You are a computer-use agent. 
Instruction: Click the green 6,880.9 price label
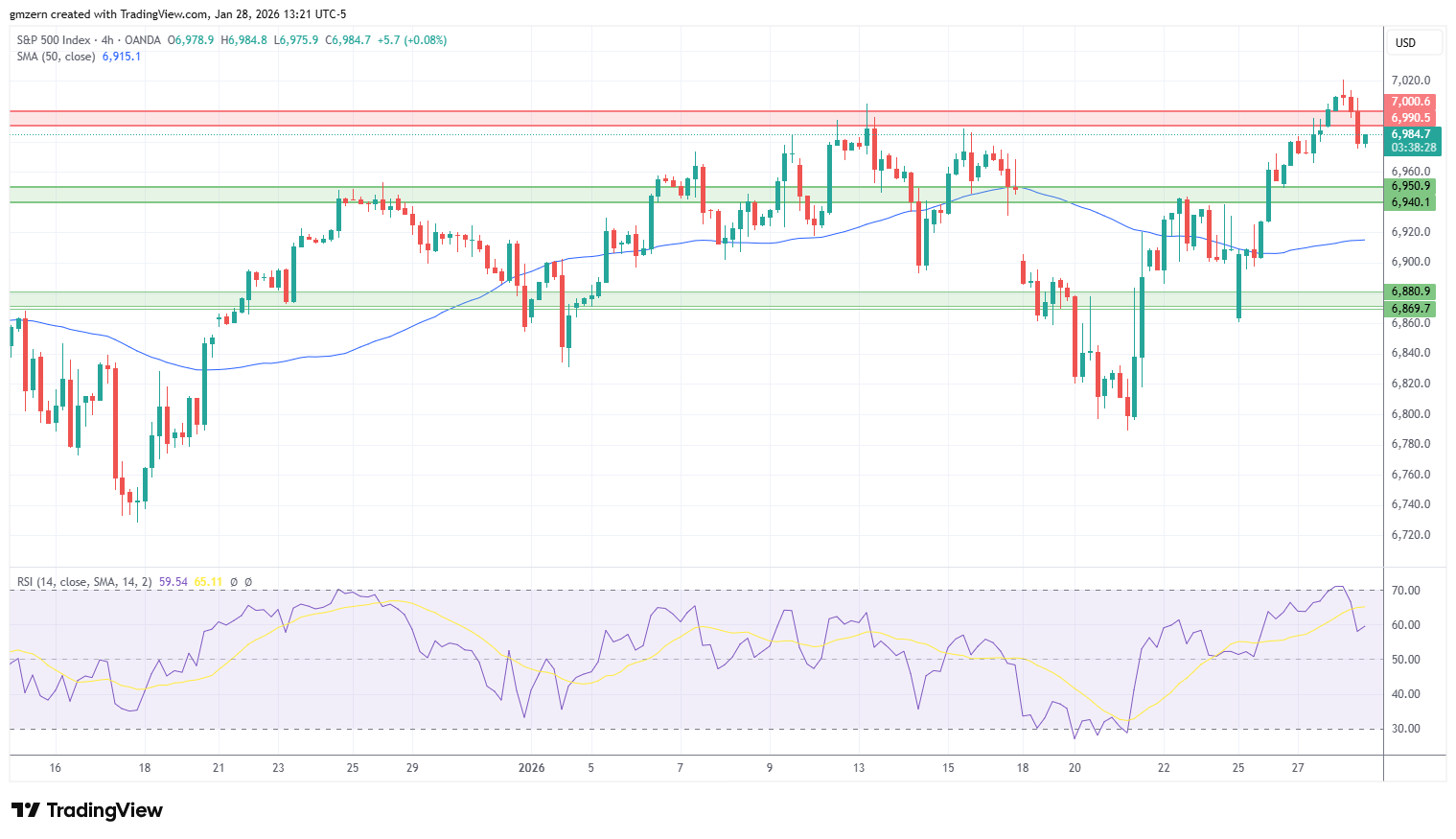[1411, 291]
